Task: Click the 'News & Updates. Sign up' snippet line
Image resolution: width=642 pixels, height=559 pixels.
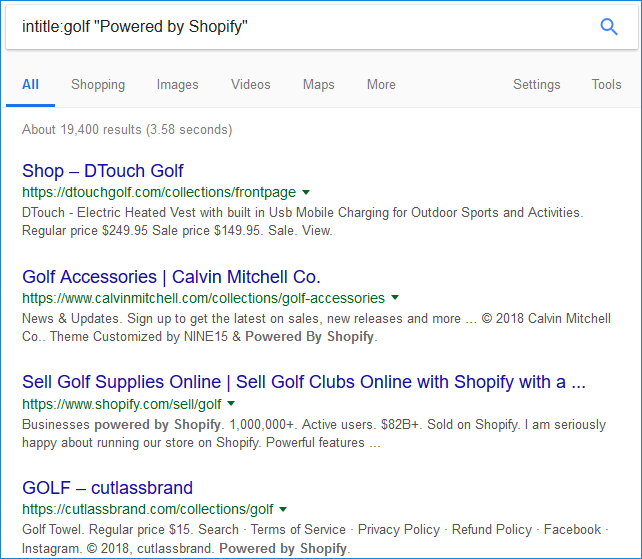Action: point(316,319)
